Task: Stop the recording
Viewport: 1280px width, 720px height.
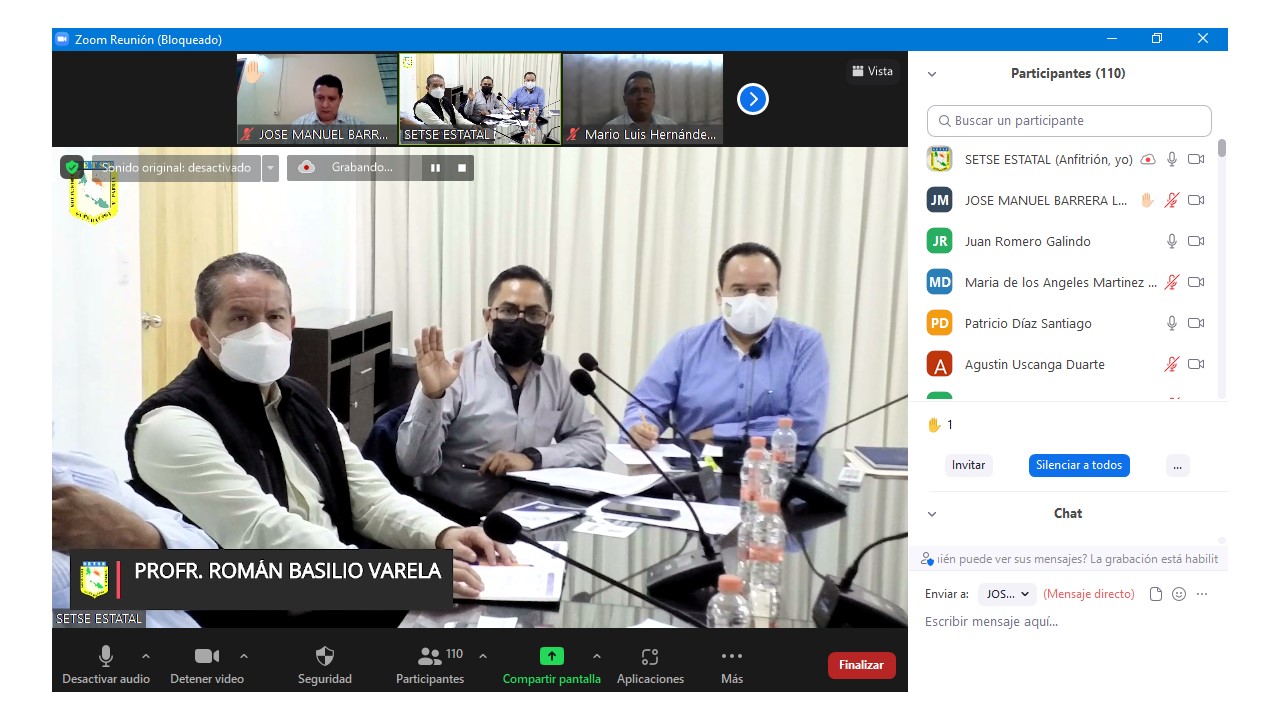Action: 462,168
